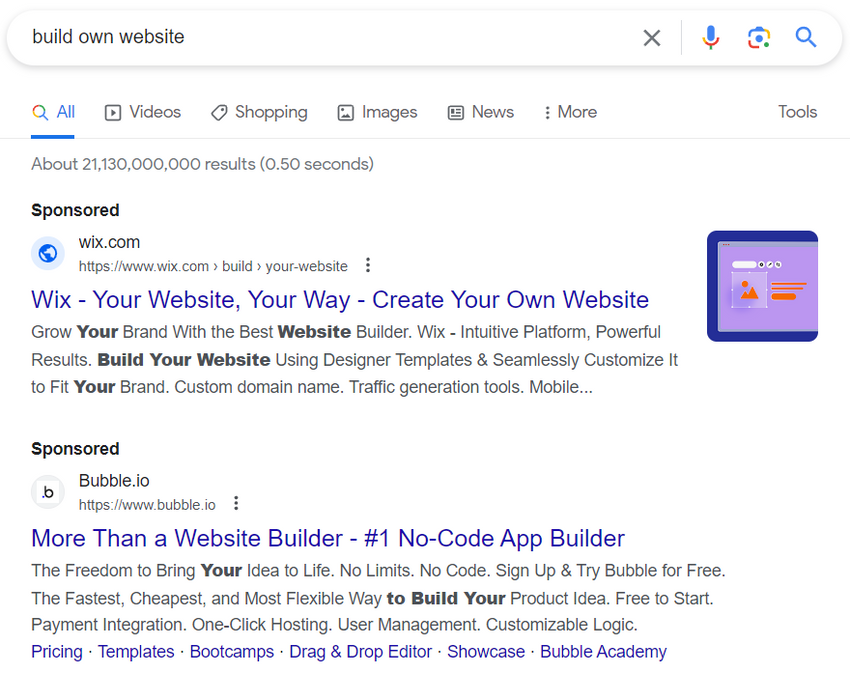The width and height of the screenshot is (850, 694).
Task: Click the wix.com site name text
Action: pyautogui.click(x=109, y=242)
